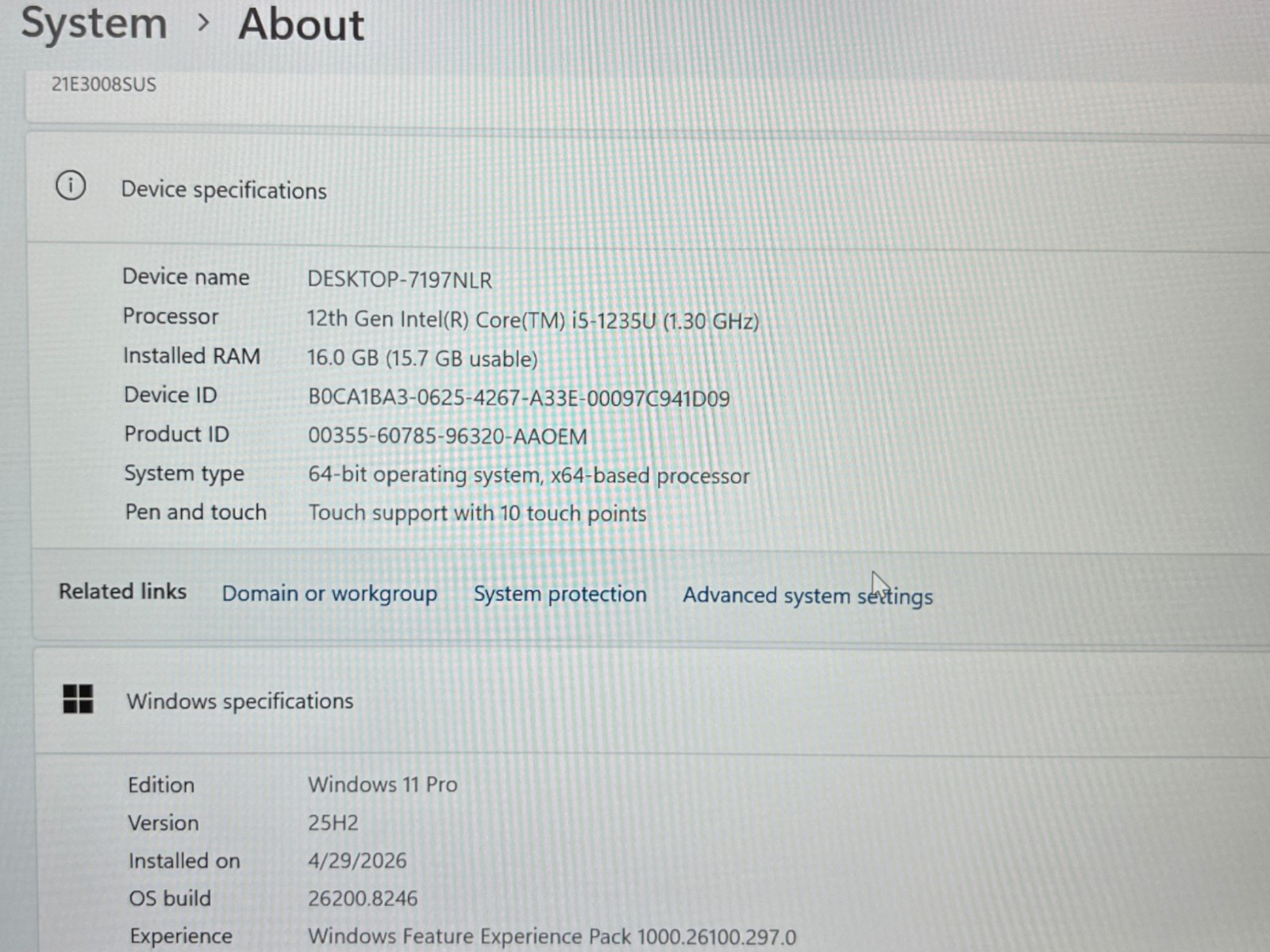Collapse the Device specifications section header
1270x952 pixels.
[648, 189]
